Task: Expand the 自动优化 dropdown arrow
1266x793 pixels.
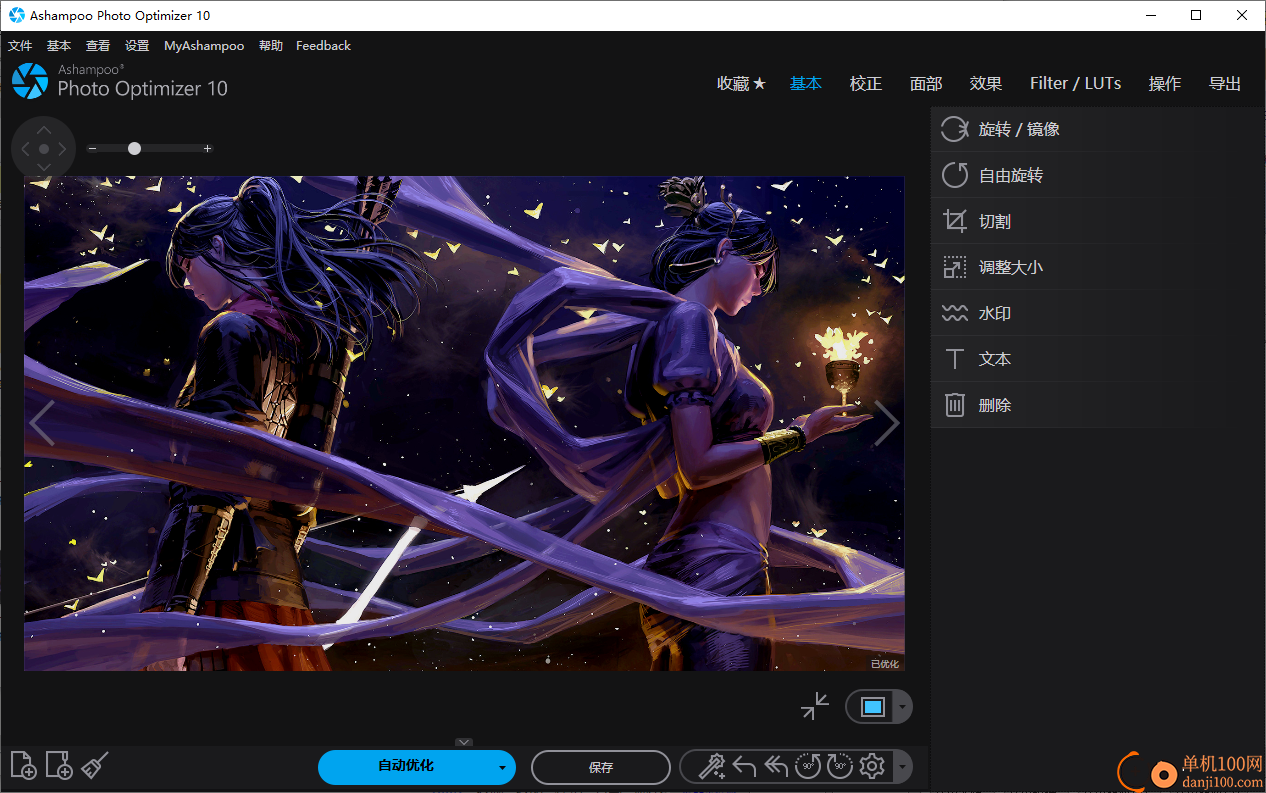Action: coord(501,768)
